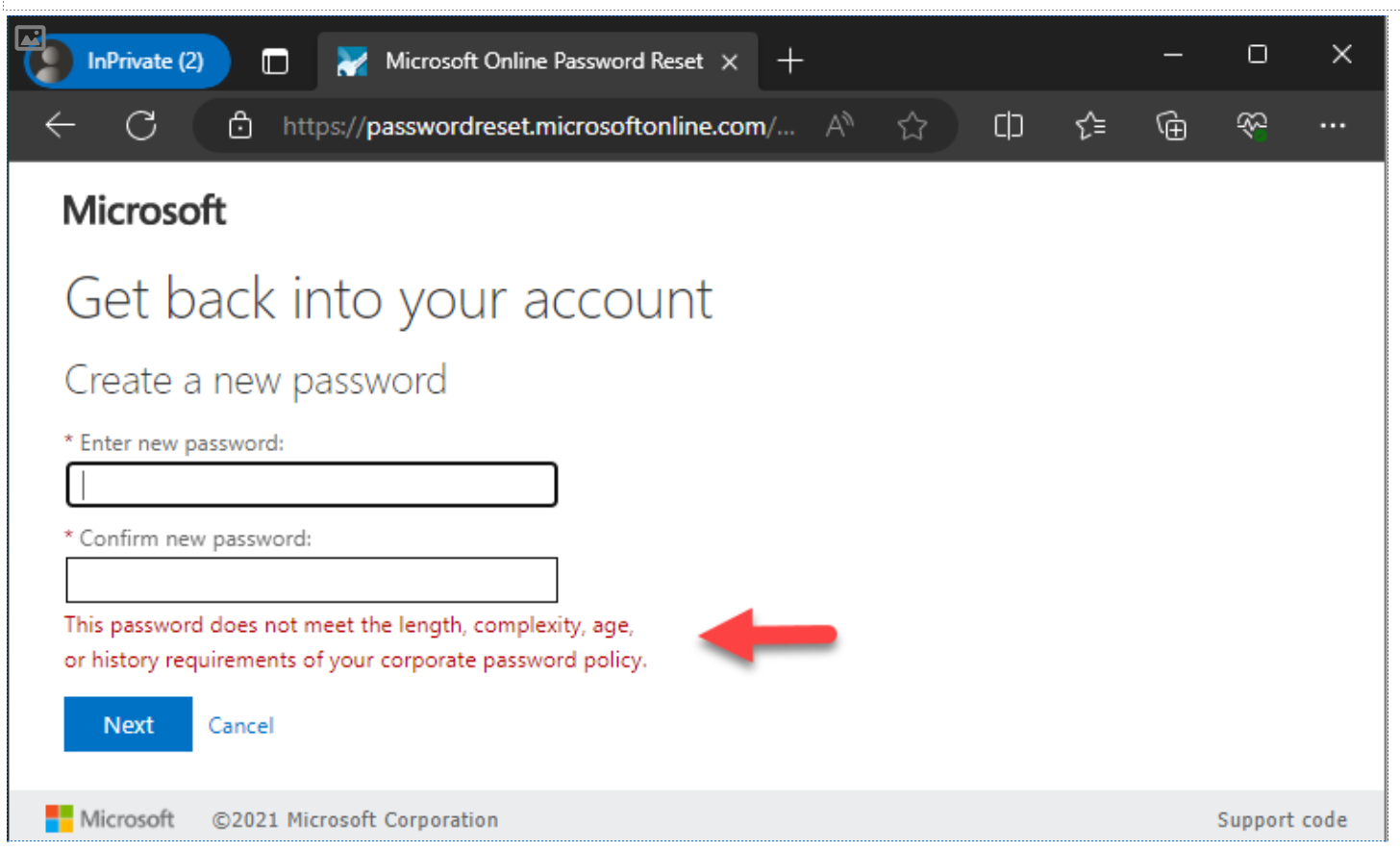Screen dimensions: 1400x851
Task: Click the Create a new password subheading
Action: click(x=256, y=381)
